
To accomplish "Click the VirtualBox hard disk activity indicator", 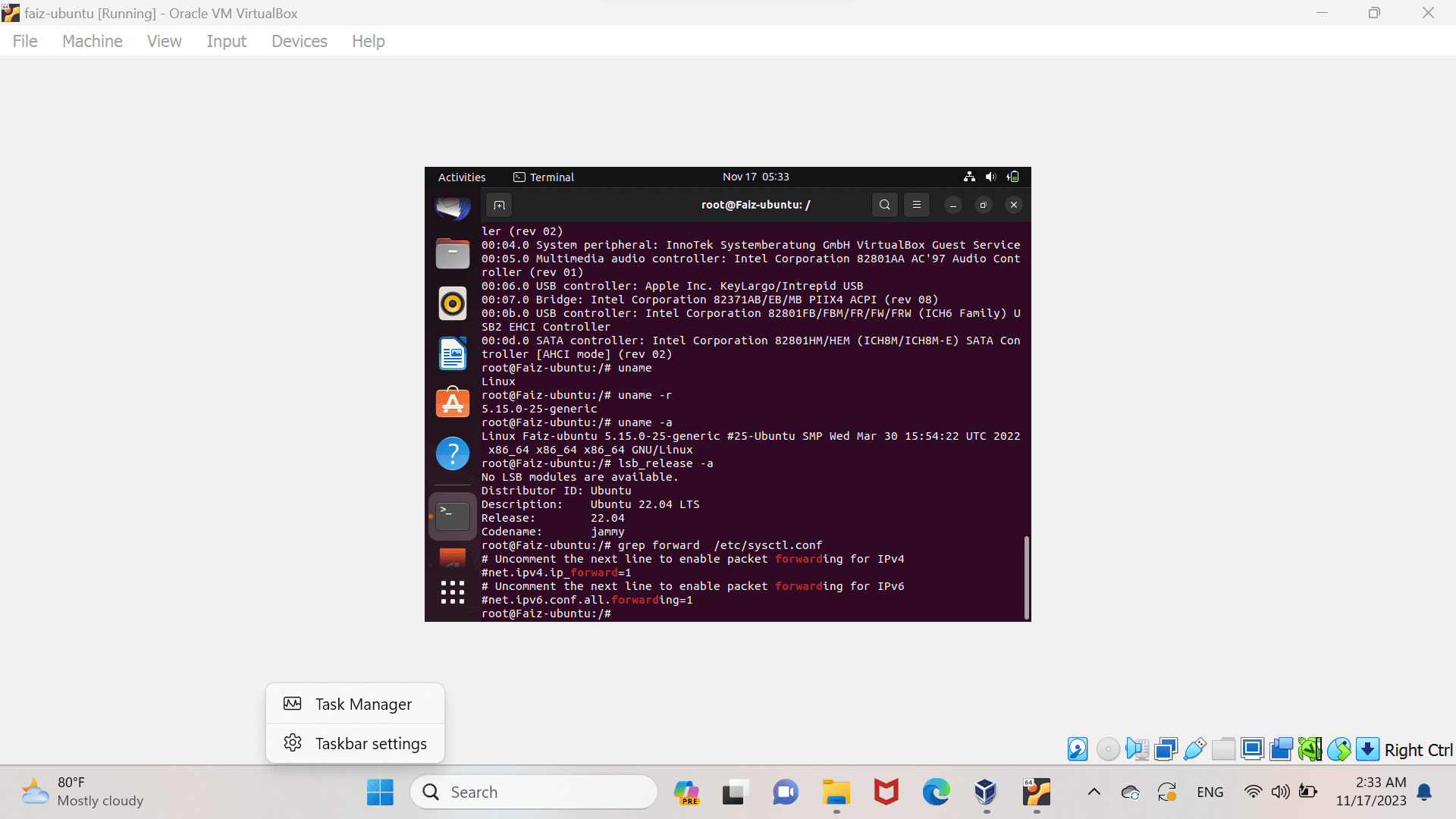I will (1078, 749).
